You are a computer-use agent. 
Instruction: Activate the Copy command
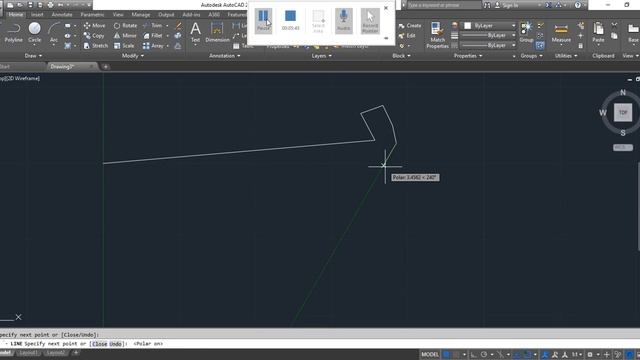(x=94, y=36)
